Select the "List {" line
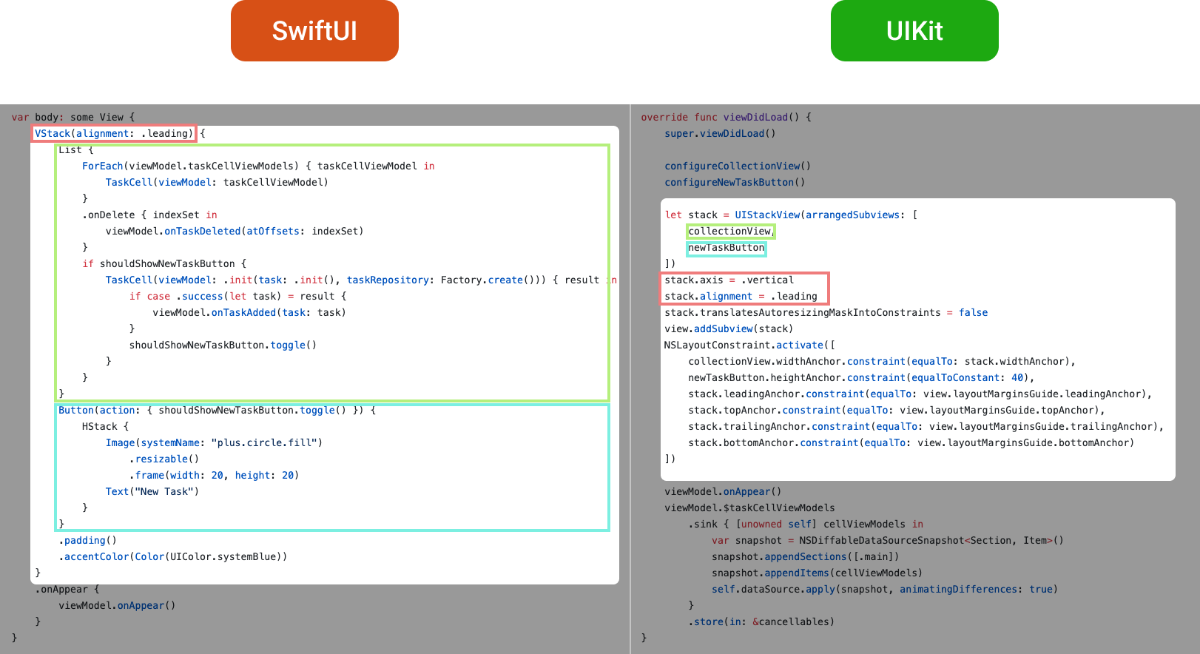 click(75, 150)
